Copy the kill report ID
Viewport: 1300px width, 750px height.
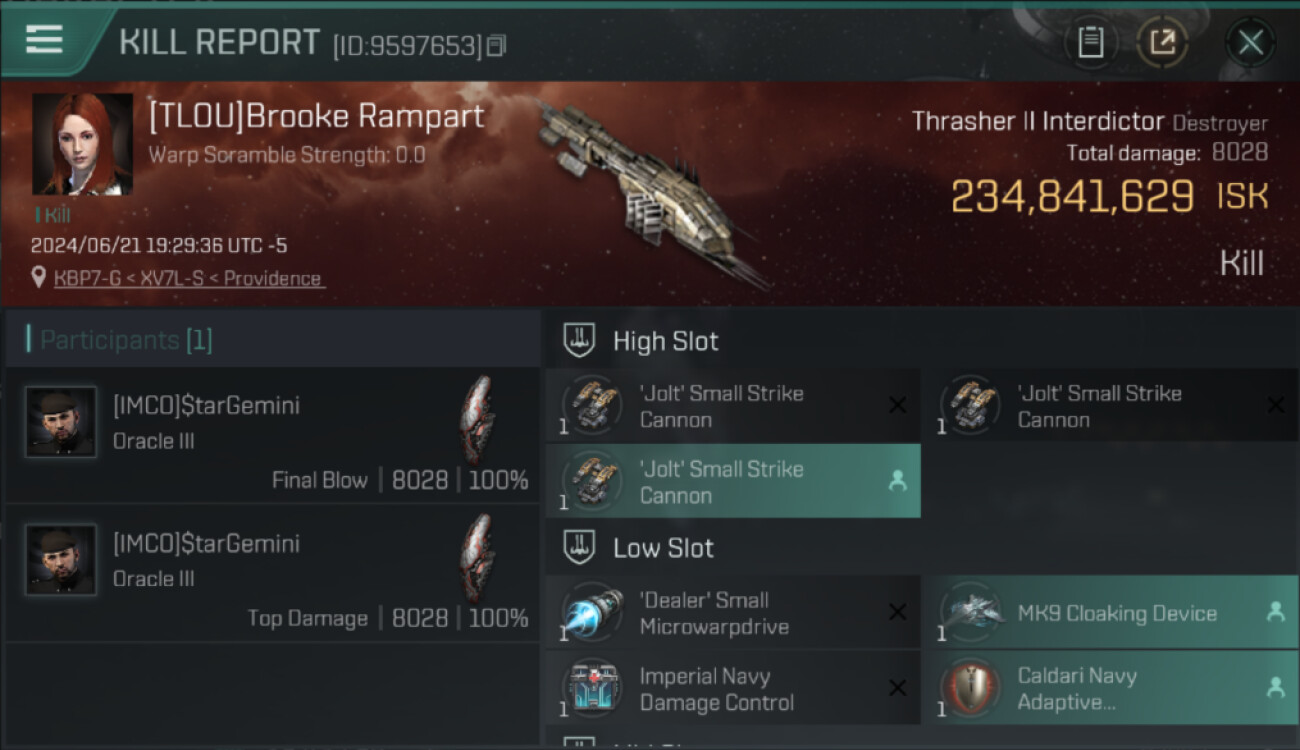point(497,45)
